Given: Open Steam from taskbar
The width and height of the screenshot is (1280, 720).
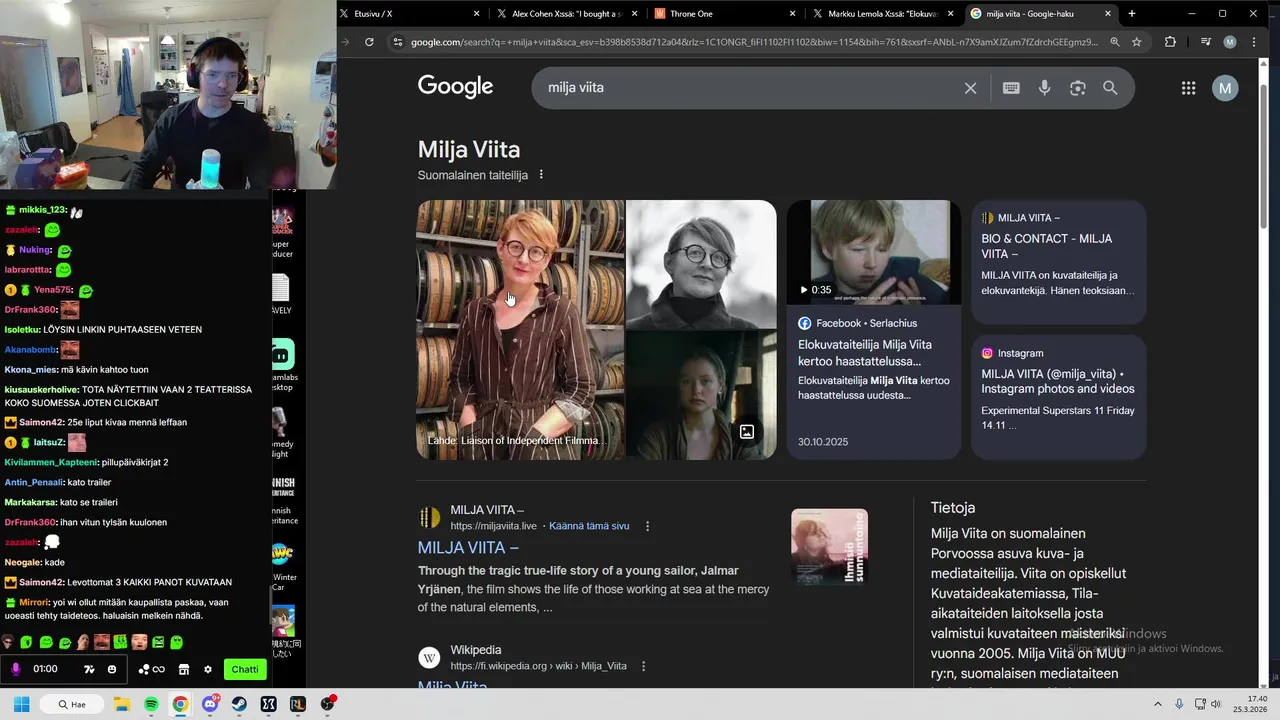Looking at the screenshot, I should 239,704.
